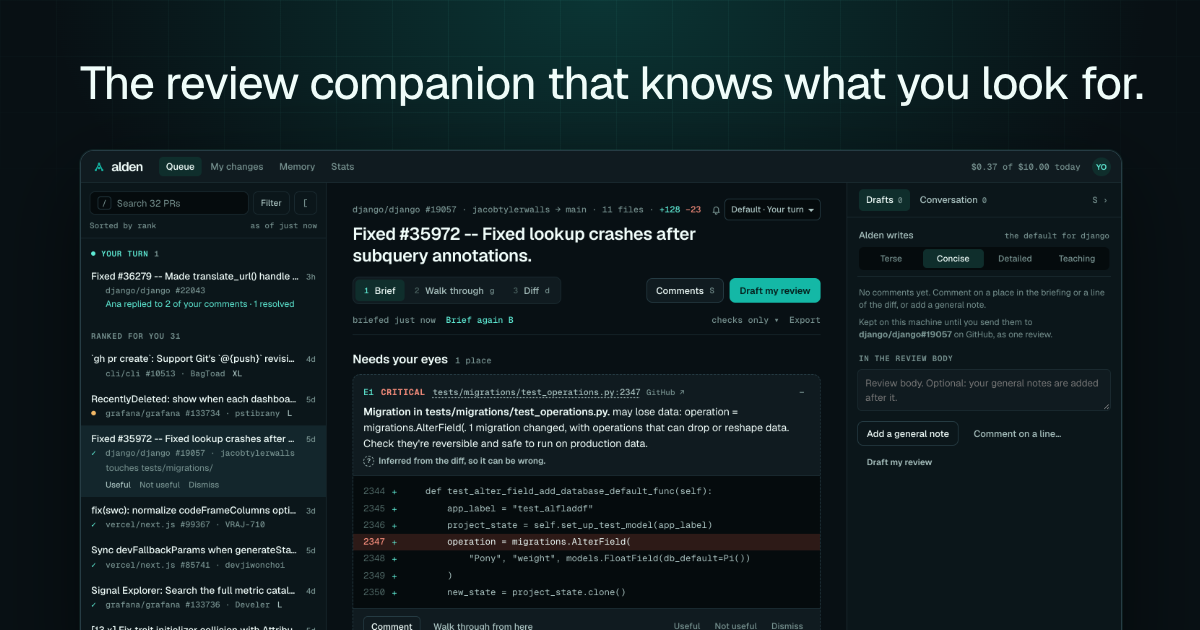Click the Comments button
Screen dimensions: 1200x630
[685, 291]
